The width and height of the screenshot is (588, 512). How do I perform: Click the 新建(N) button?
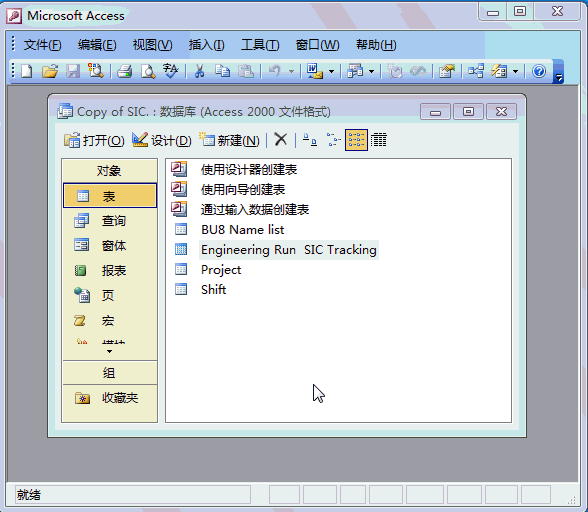point(229,140)
